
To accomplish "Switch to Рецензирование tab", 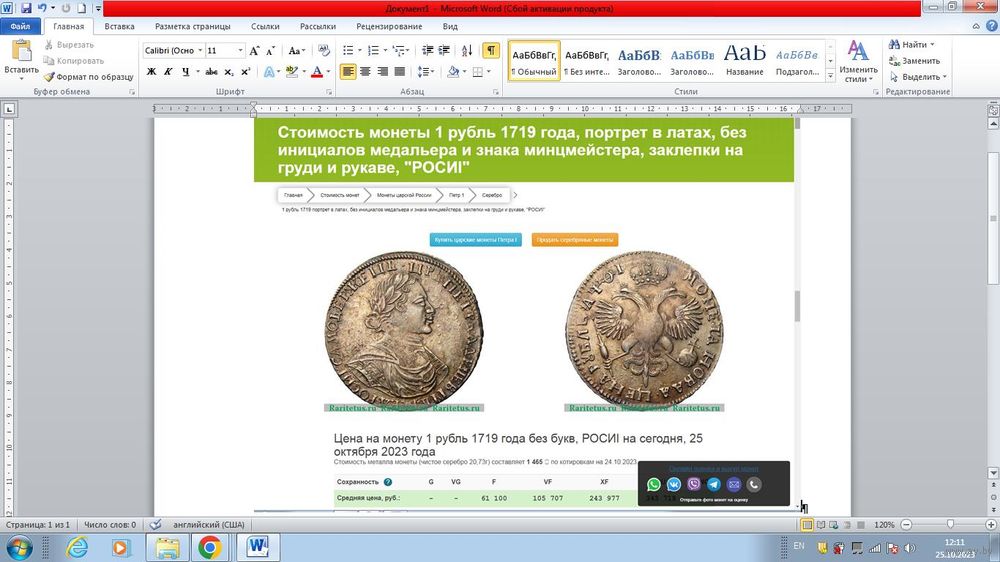I will 389,26.
